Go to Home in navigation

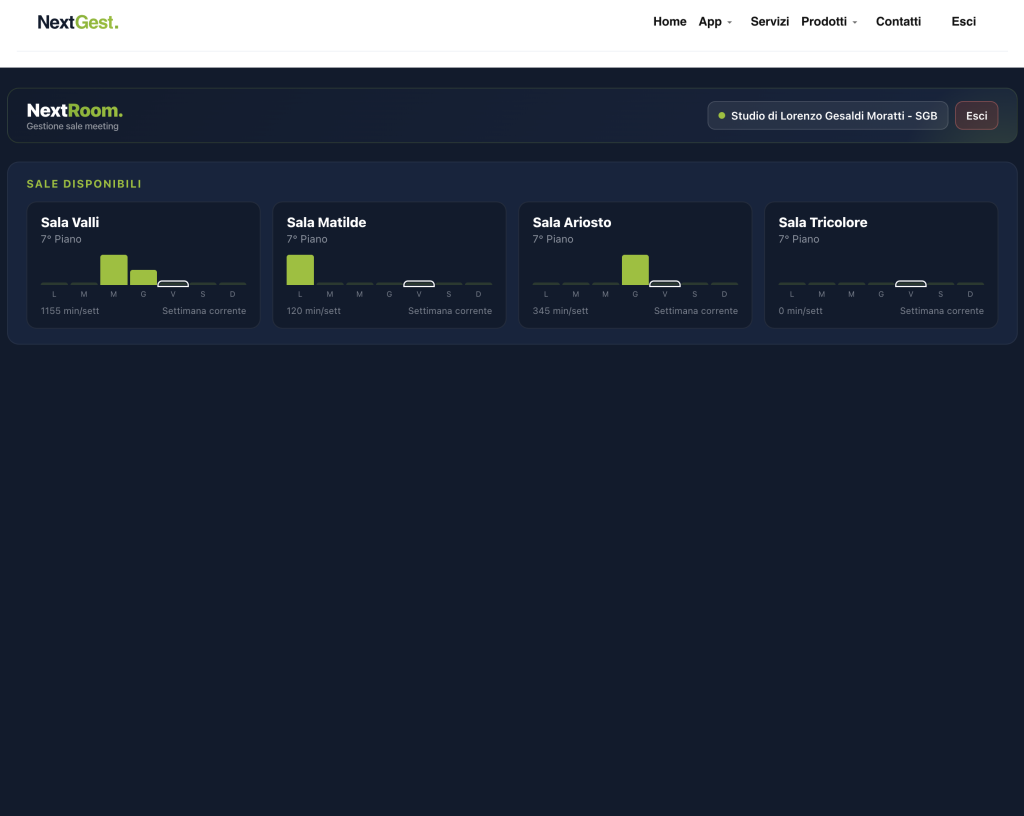pos(669,22)
